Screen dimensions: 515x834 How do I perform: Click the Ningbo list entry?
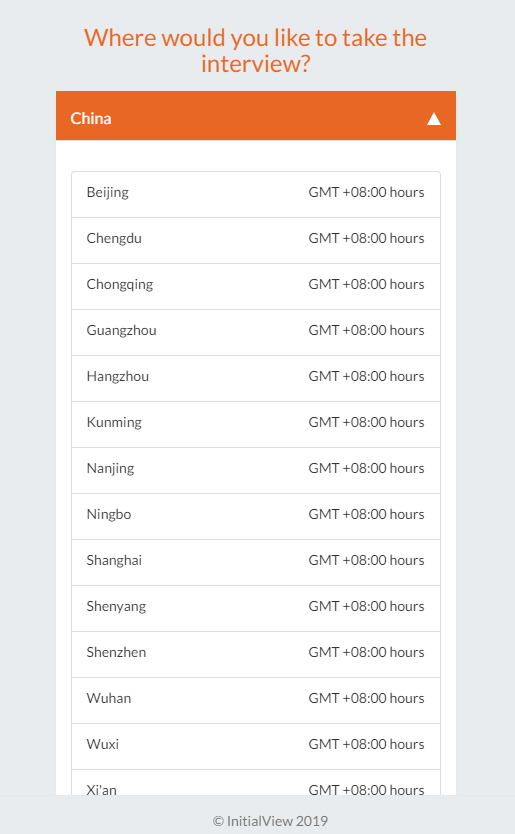256,516
